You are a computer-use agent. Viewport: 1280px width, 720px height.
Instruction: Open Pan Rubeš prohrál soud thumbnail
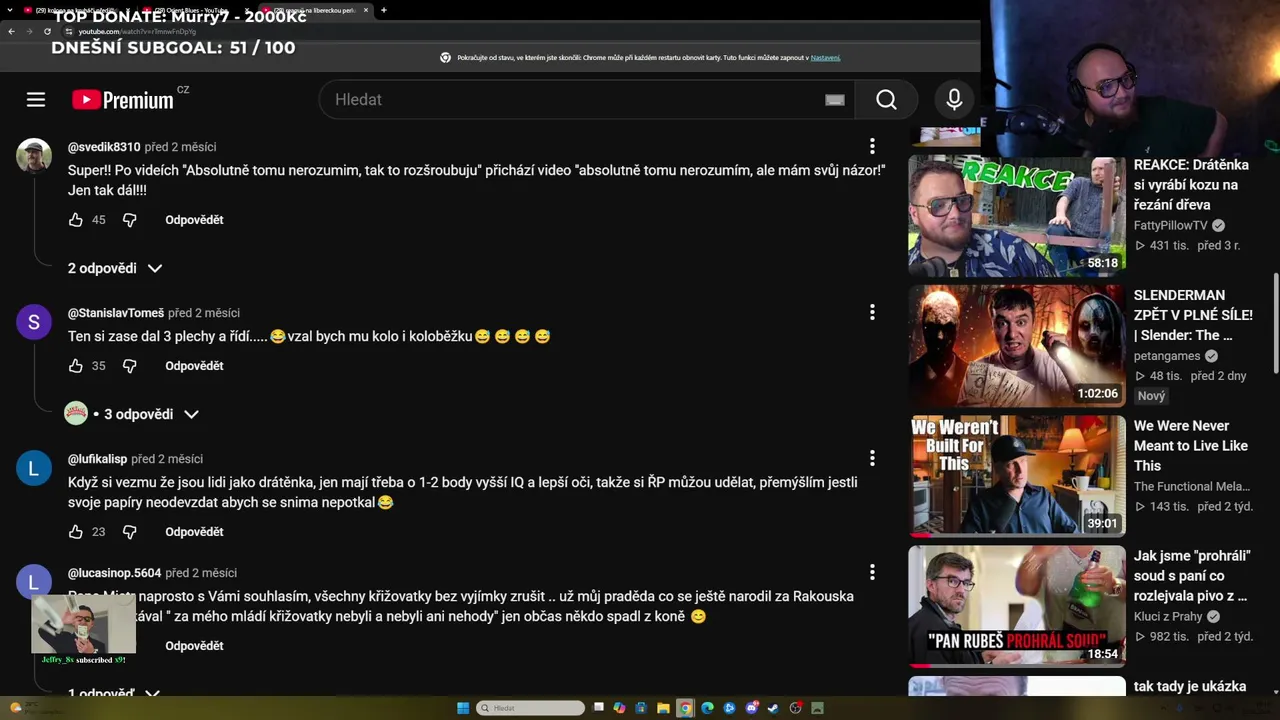1017,606
